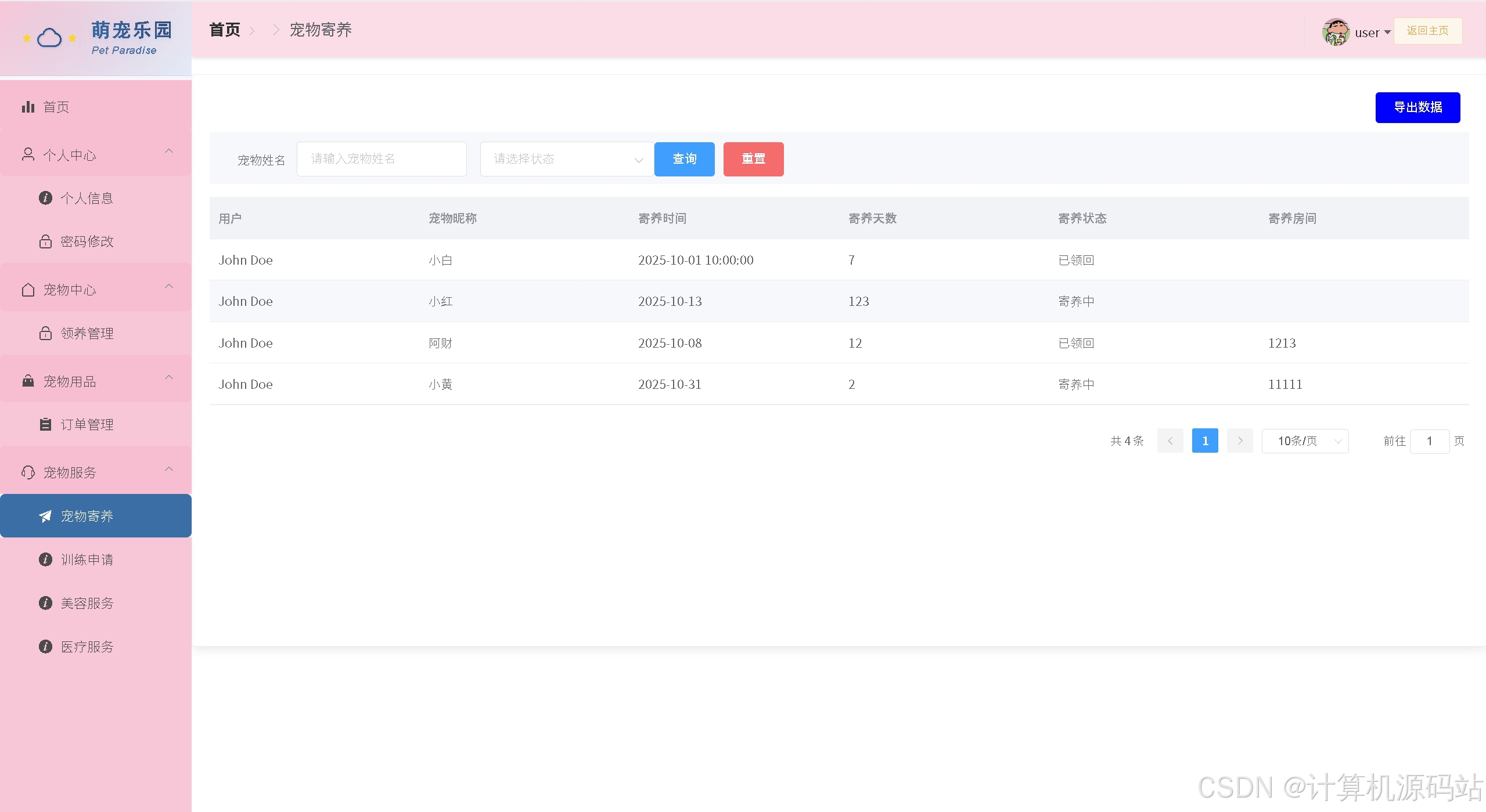Open 美容服务 menu item

click(x=96, y=603)
